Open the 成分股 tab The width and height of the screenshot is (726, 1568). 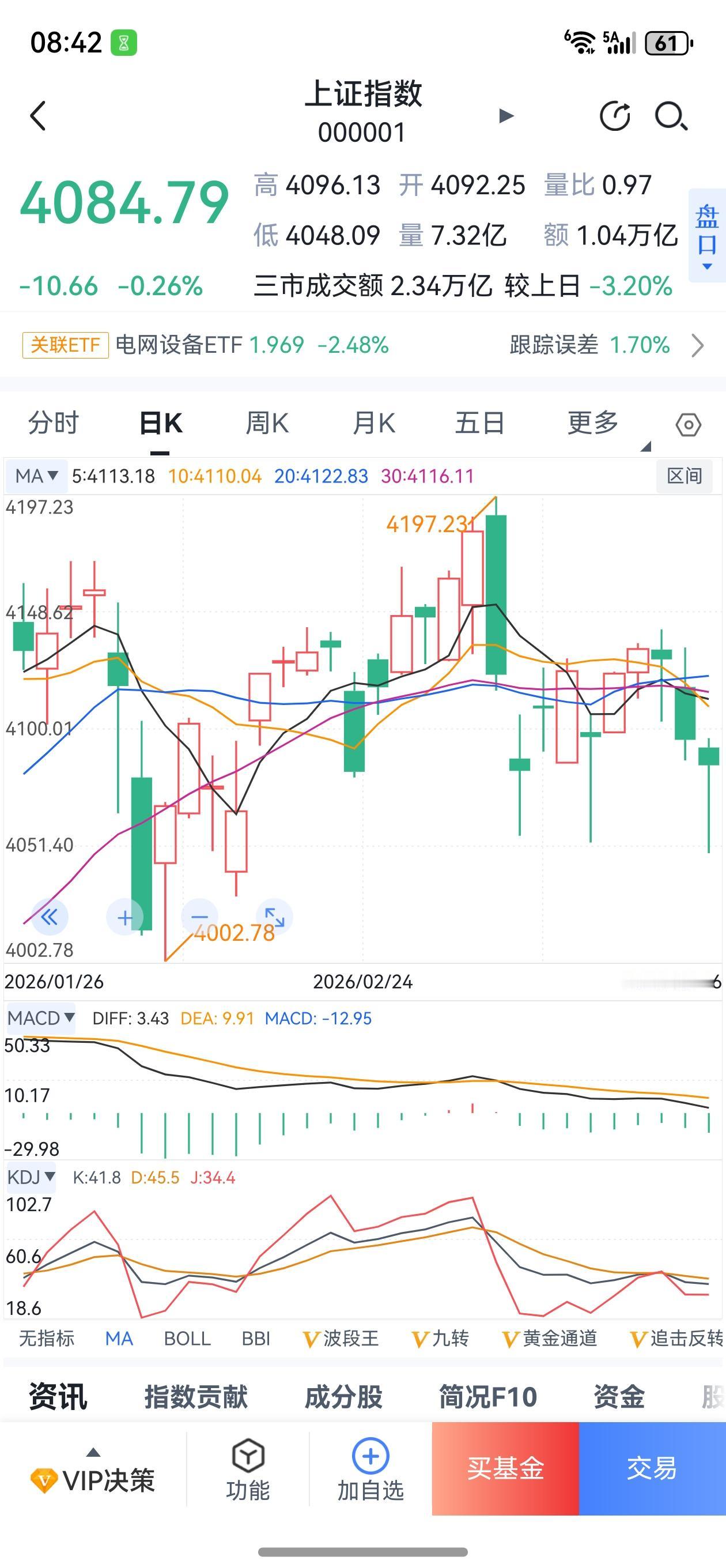(343, 1396)
